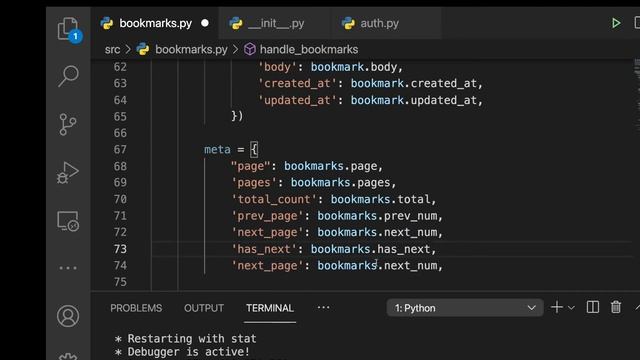Place cursor on 'meta' variable
Image resolution: width=640 pixels, height=360 pixels.
(x=217, y=150)
